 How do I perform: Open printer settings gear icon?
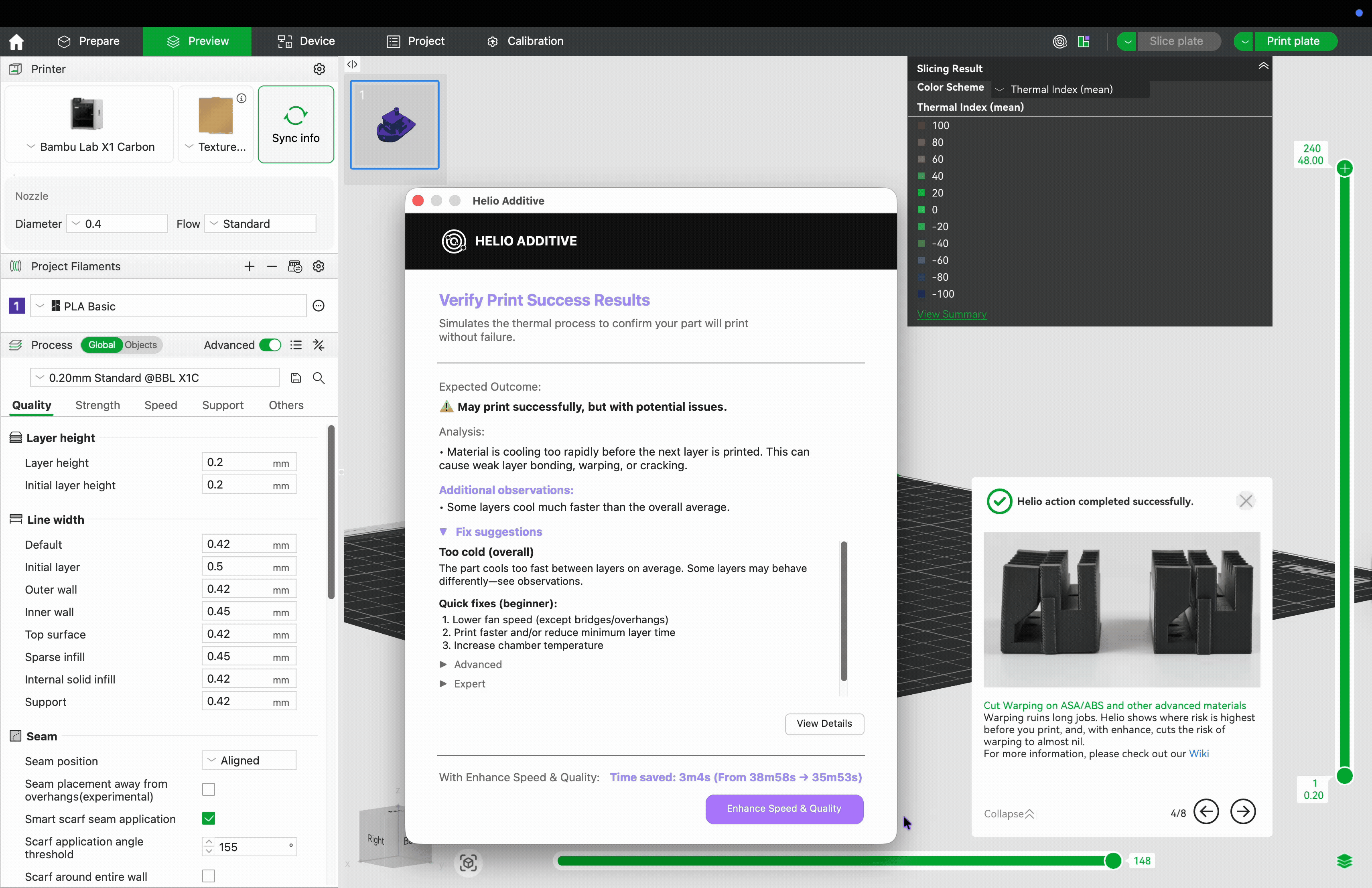click(x=319, y=69)
